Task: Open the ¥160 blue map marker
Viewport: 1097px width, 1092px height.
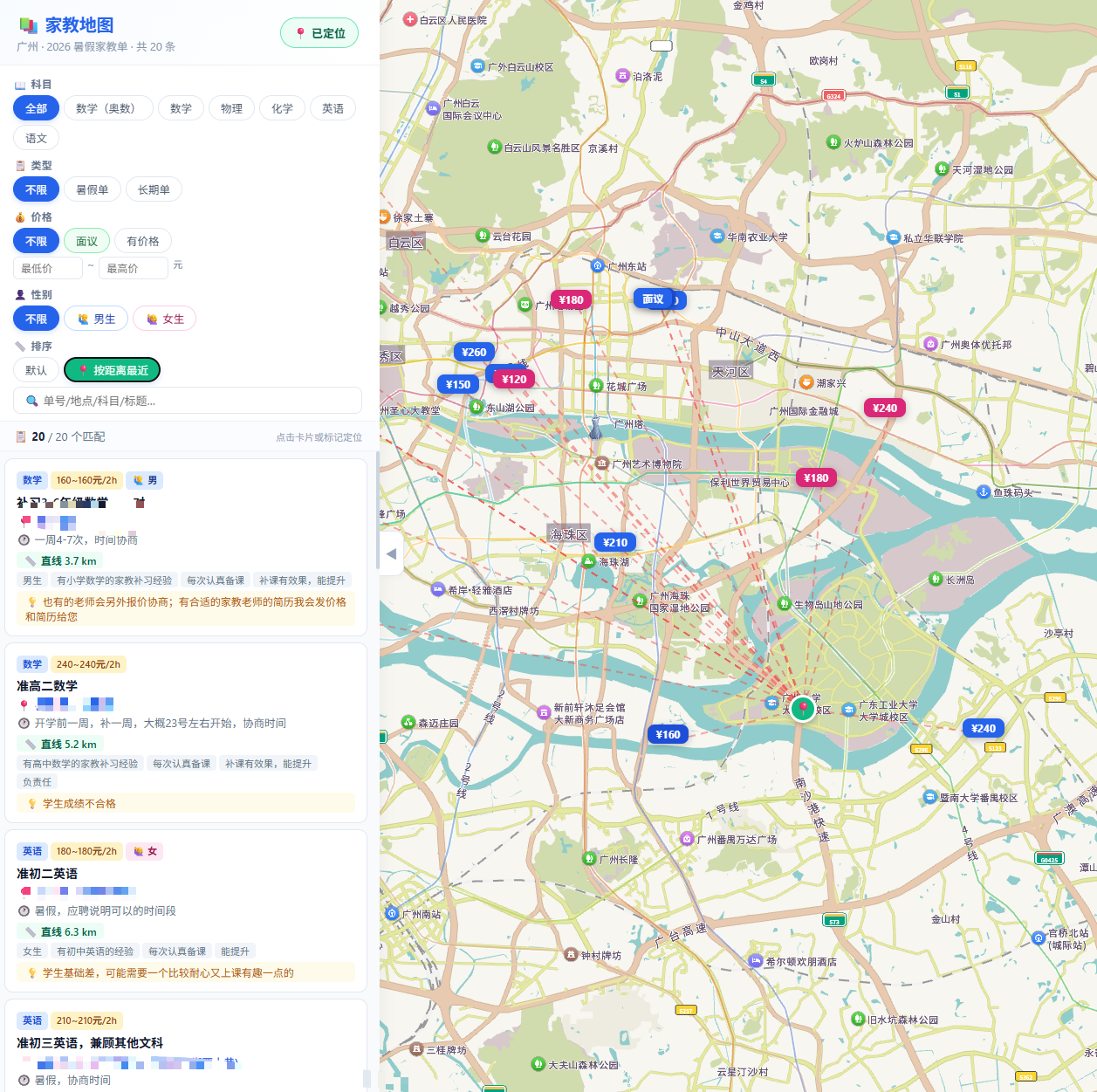Action: pos(668,734)
